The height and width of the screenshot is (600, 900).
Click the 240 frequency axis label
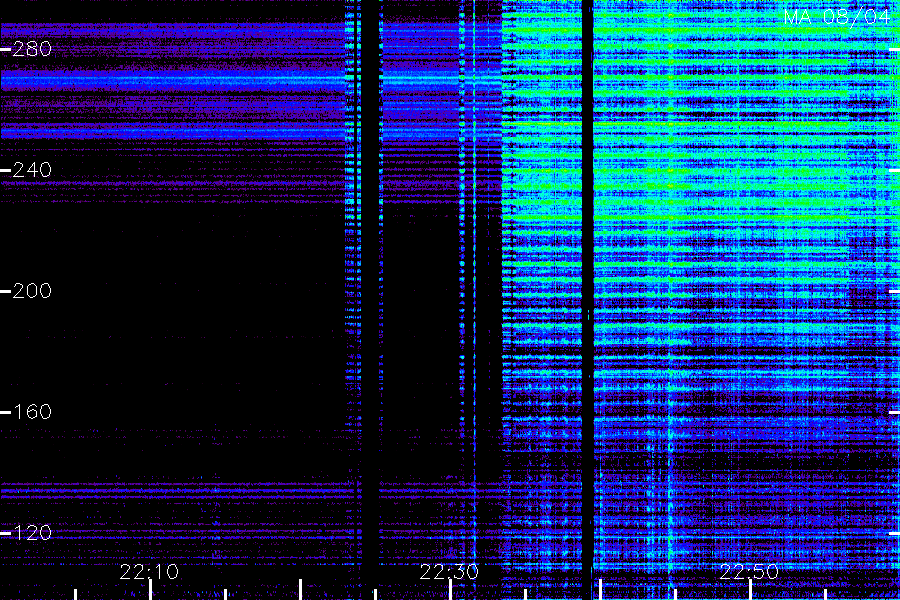click(32, 170)
